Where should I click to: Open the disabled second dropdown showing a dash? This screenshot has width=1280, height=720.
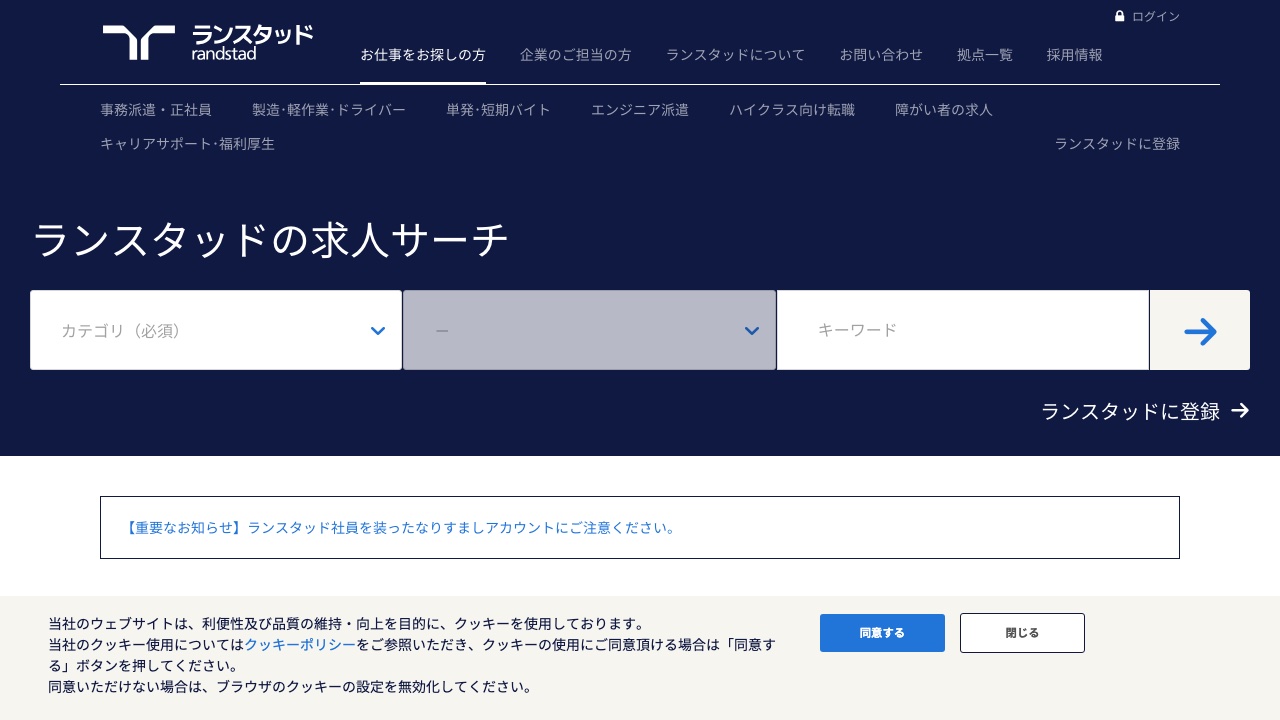tap(589, 330)
